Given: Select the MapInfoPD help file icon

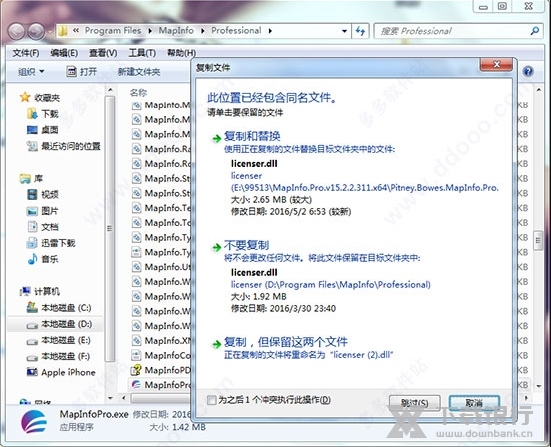Looking at the screenshot, I should [136, 370].
